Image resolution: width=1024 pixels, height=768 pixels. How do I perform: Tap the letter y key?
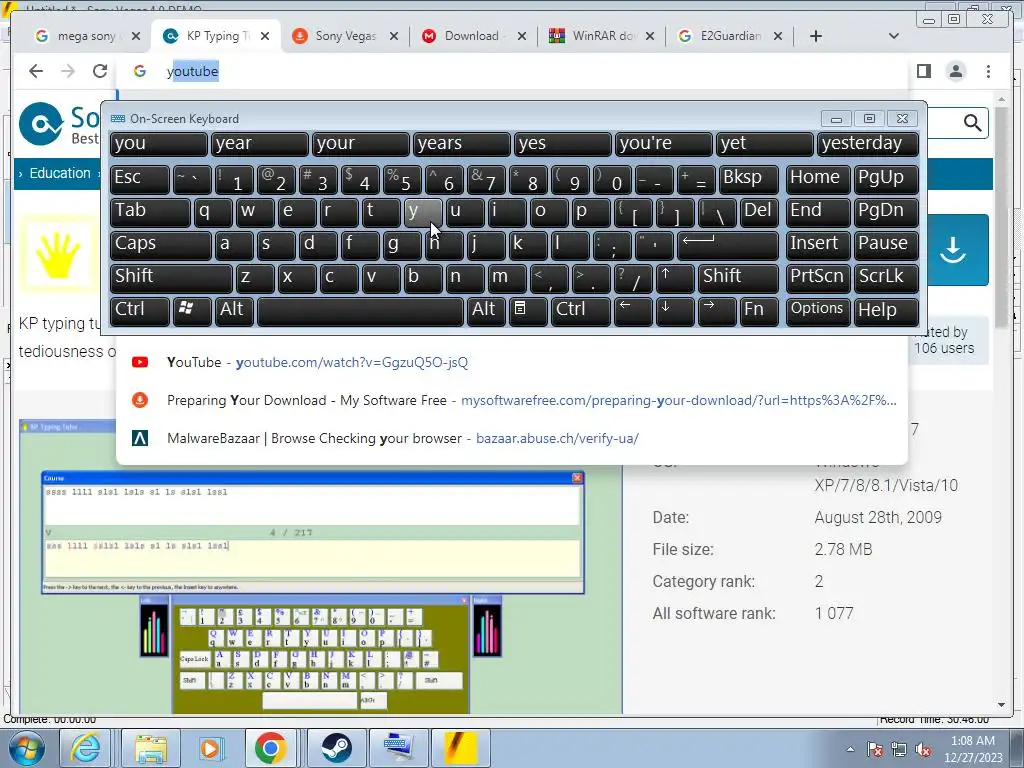(x=423, y=212)
